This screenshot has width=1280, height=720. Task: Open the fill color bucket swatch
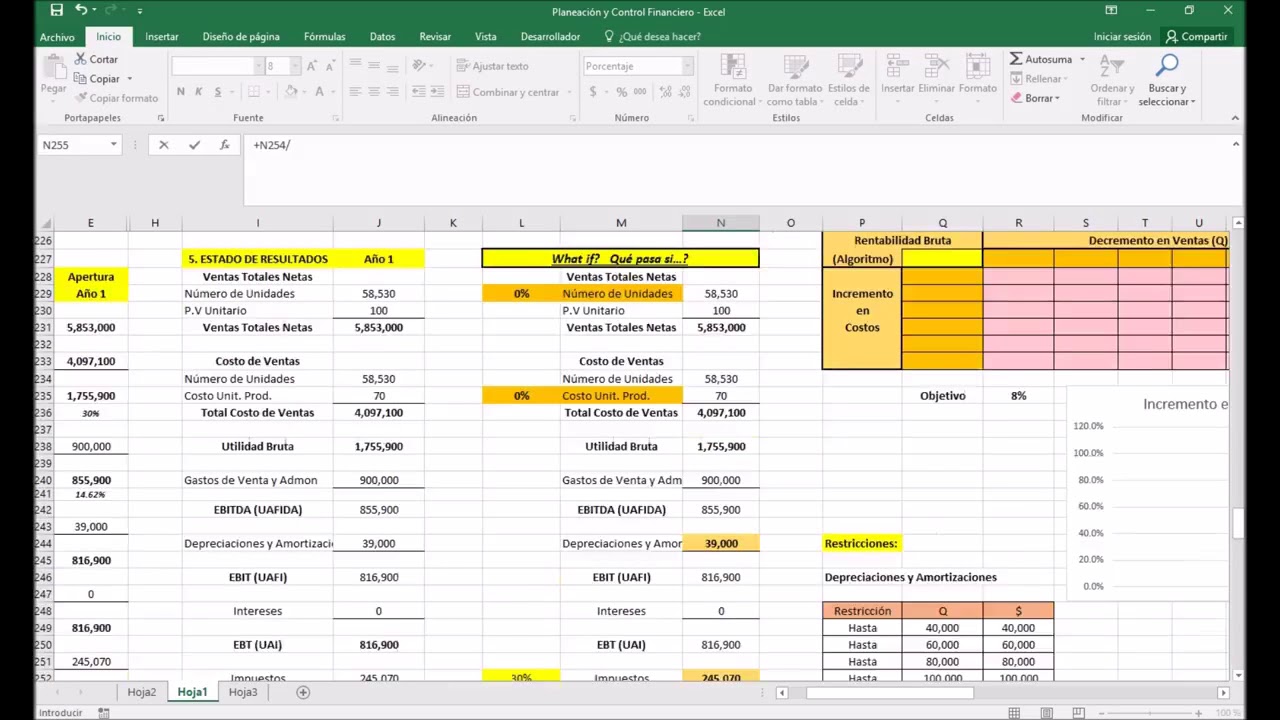click(x=290, y=92)
